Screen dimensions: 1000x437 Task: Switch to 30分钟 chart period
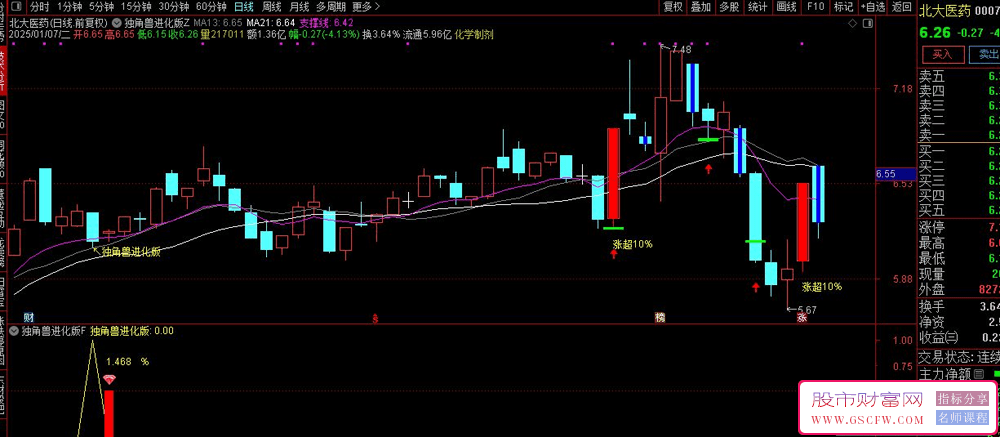[173, 7]
